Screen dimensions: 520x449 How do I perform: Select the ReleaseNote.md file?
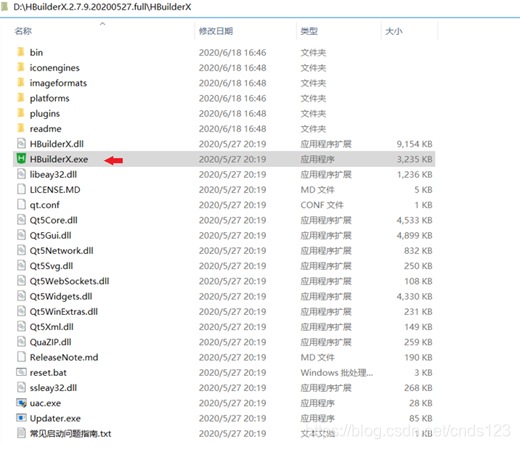pyautogui.click(x=64, y=357)
